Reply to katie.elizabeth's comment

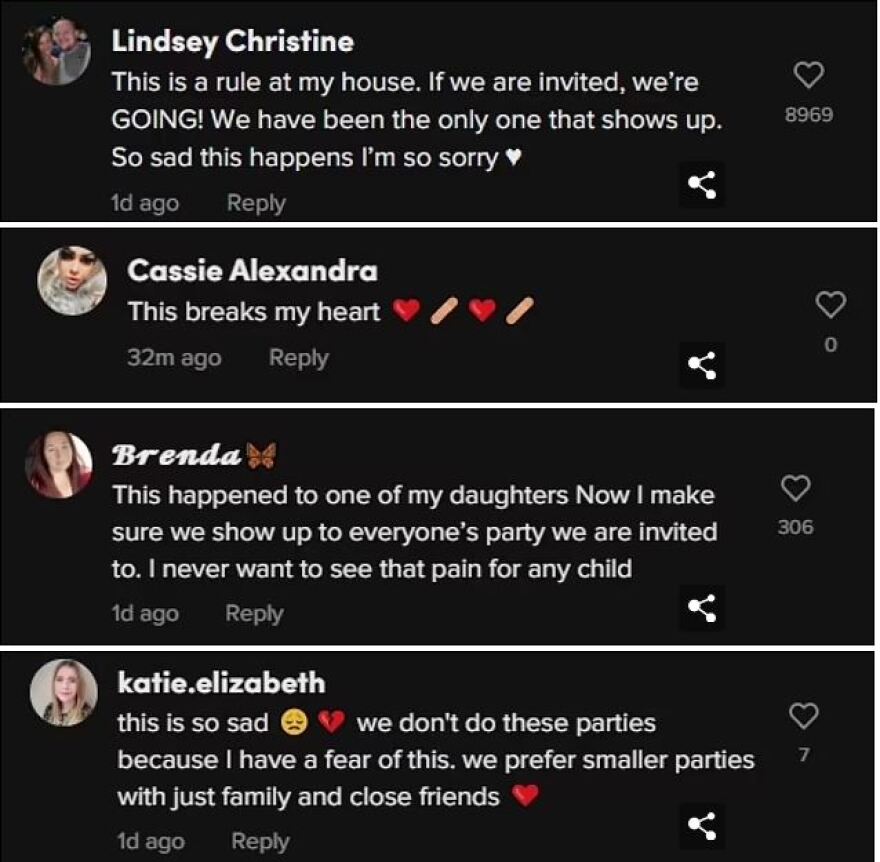pyautogui.click(x=260, y=841)
